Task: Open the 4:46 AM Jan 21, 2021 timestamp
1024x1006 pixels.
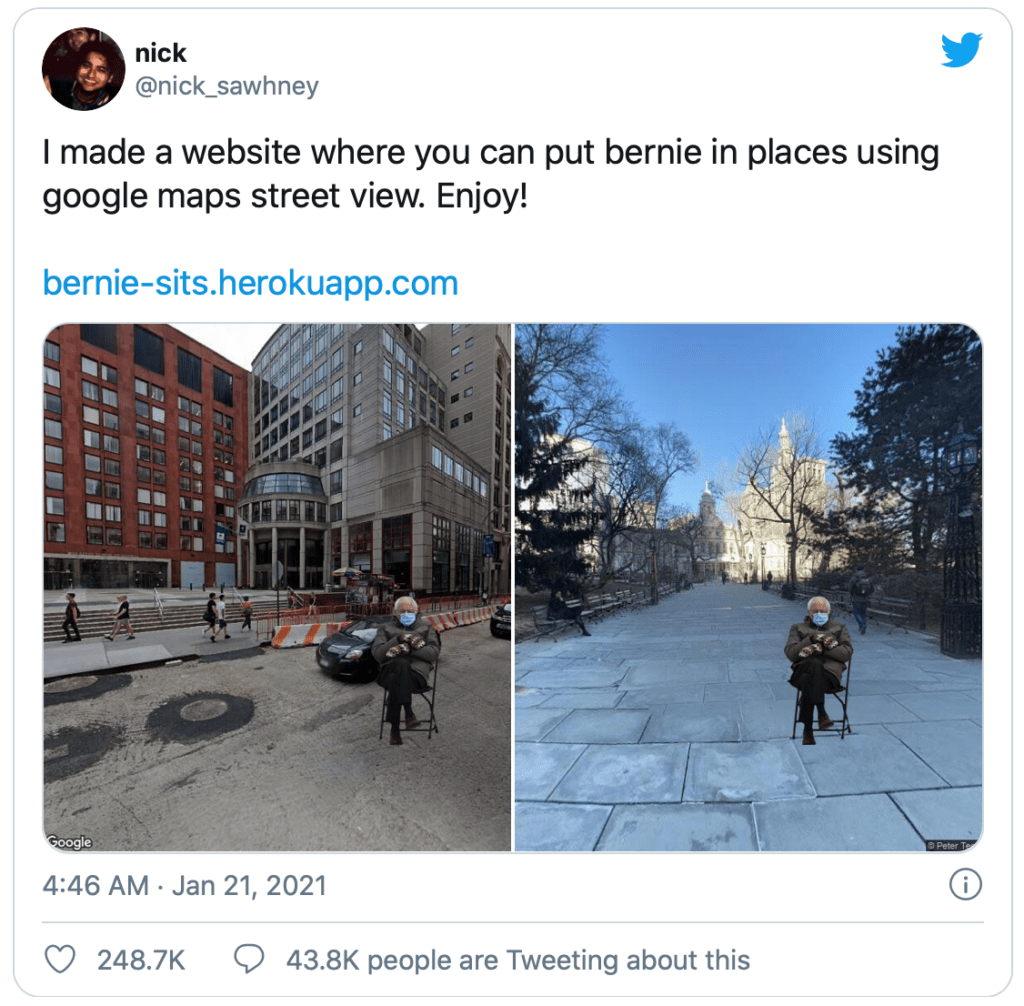Action: pos(184,885)
